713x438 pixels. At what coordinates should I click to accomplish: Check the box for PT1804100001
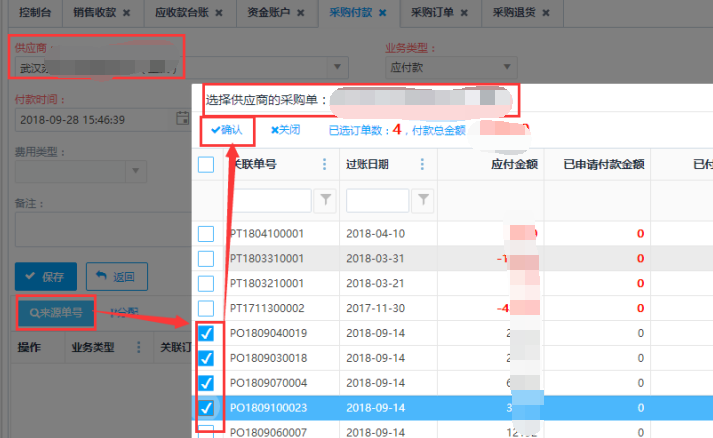206,234
